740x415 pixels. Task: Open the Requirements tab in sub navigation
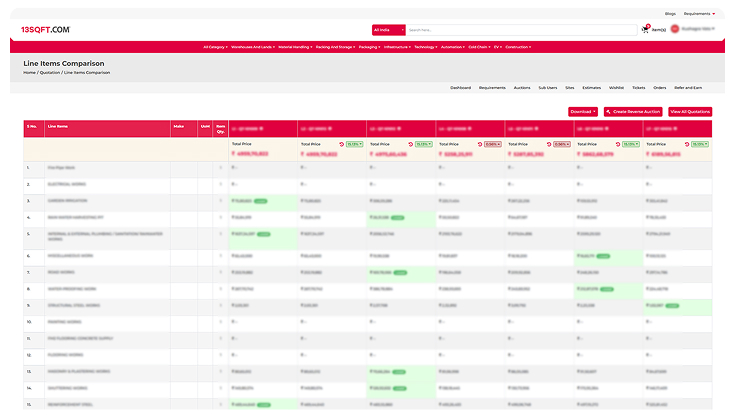click(492, 88)
